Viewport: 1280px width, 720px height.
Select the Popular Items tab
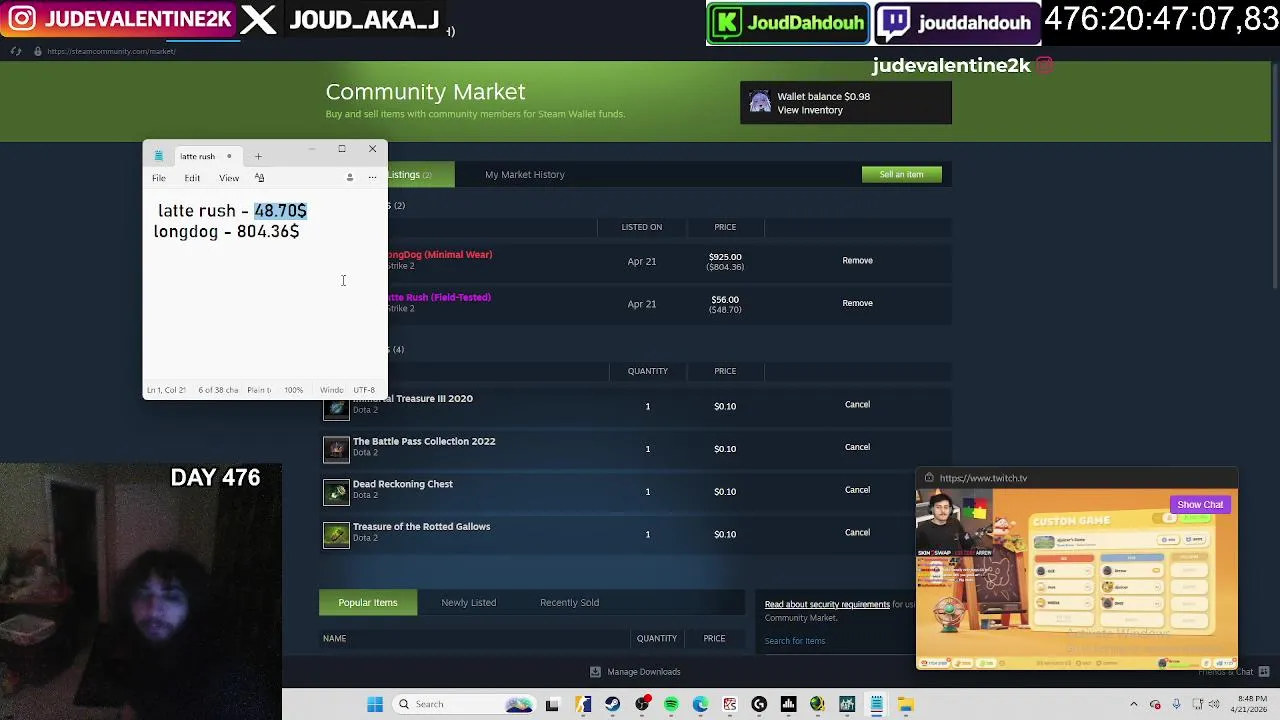point(368,603)
